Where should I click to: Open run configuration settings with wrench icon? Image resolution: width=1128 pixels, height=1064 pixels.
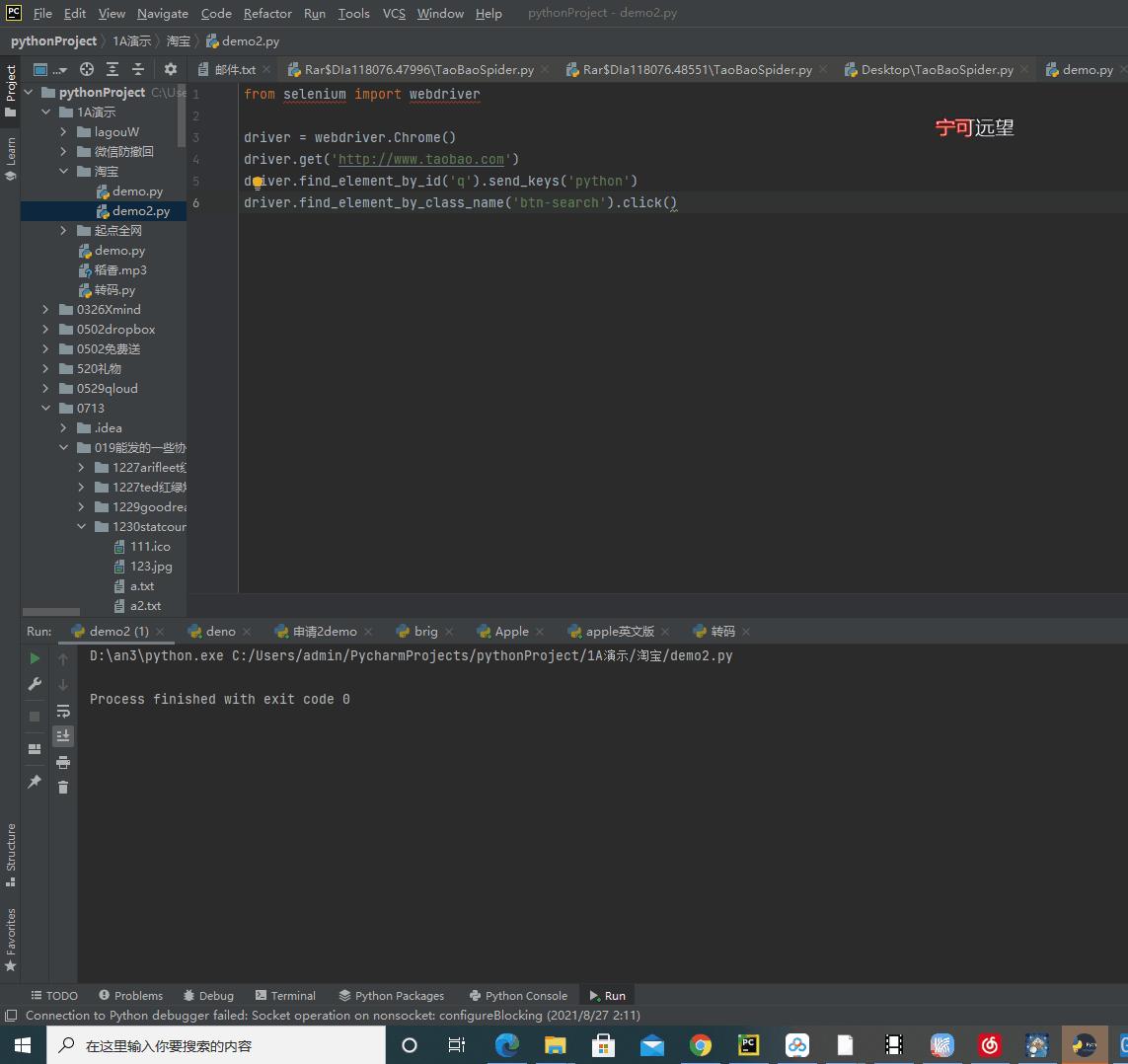point(35,684)
